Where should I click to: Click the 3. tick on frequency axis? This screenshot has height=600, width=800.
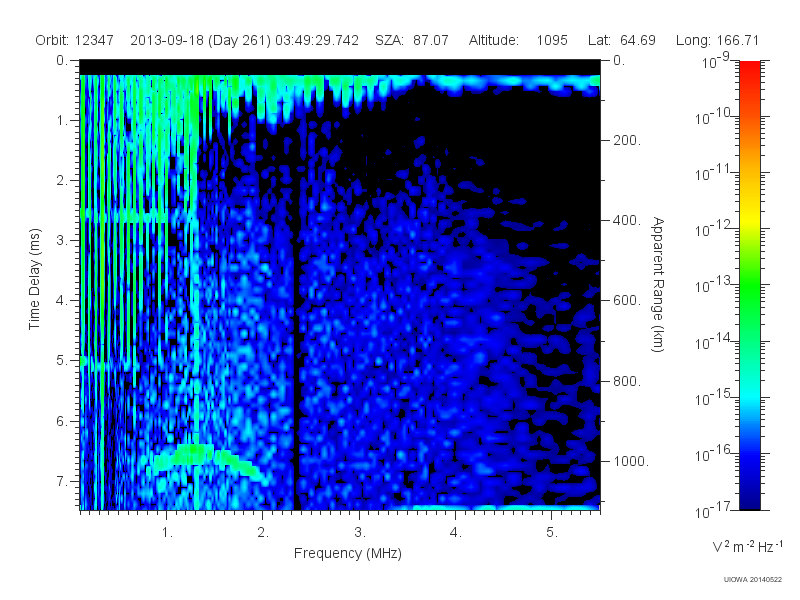(360, 532)
